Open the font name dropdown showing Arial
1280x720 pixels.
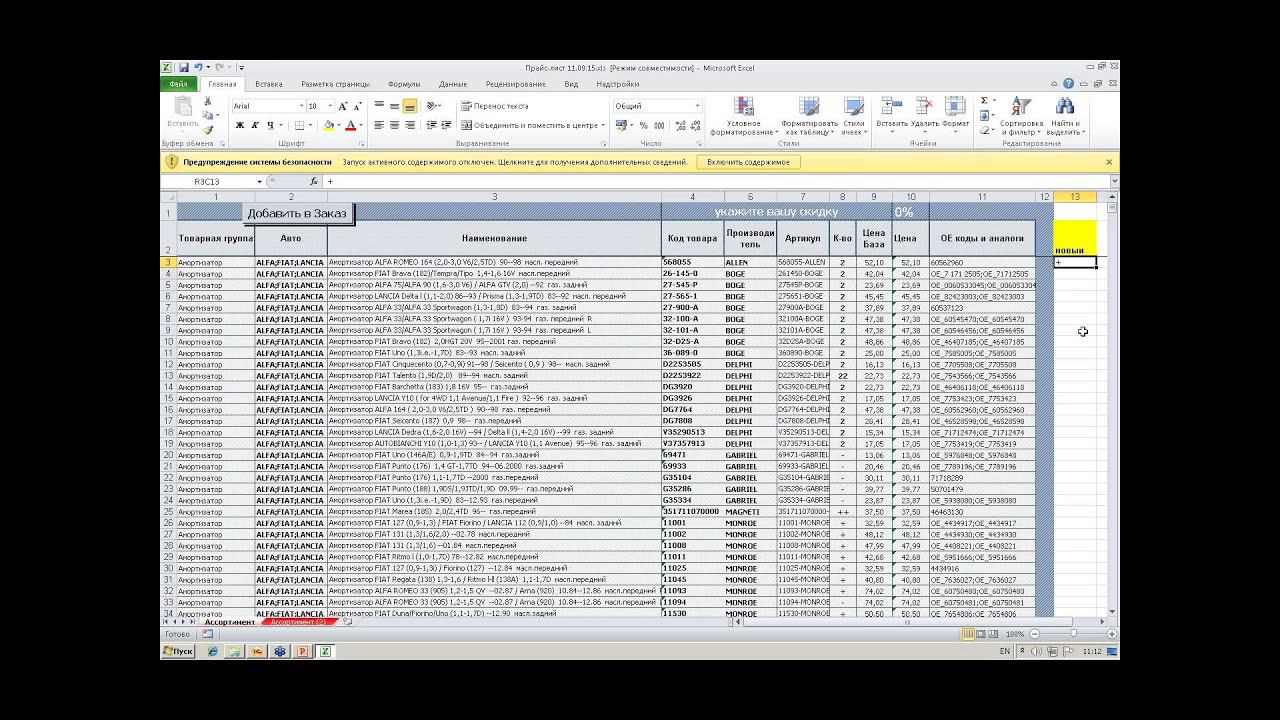[x=301, y=106]
